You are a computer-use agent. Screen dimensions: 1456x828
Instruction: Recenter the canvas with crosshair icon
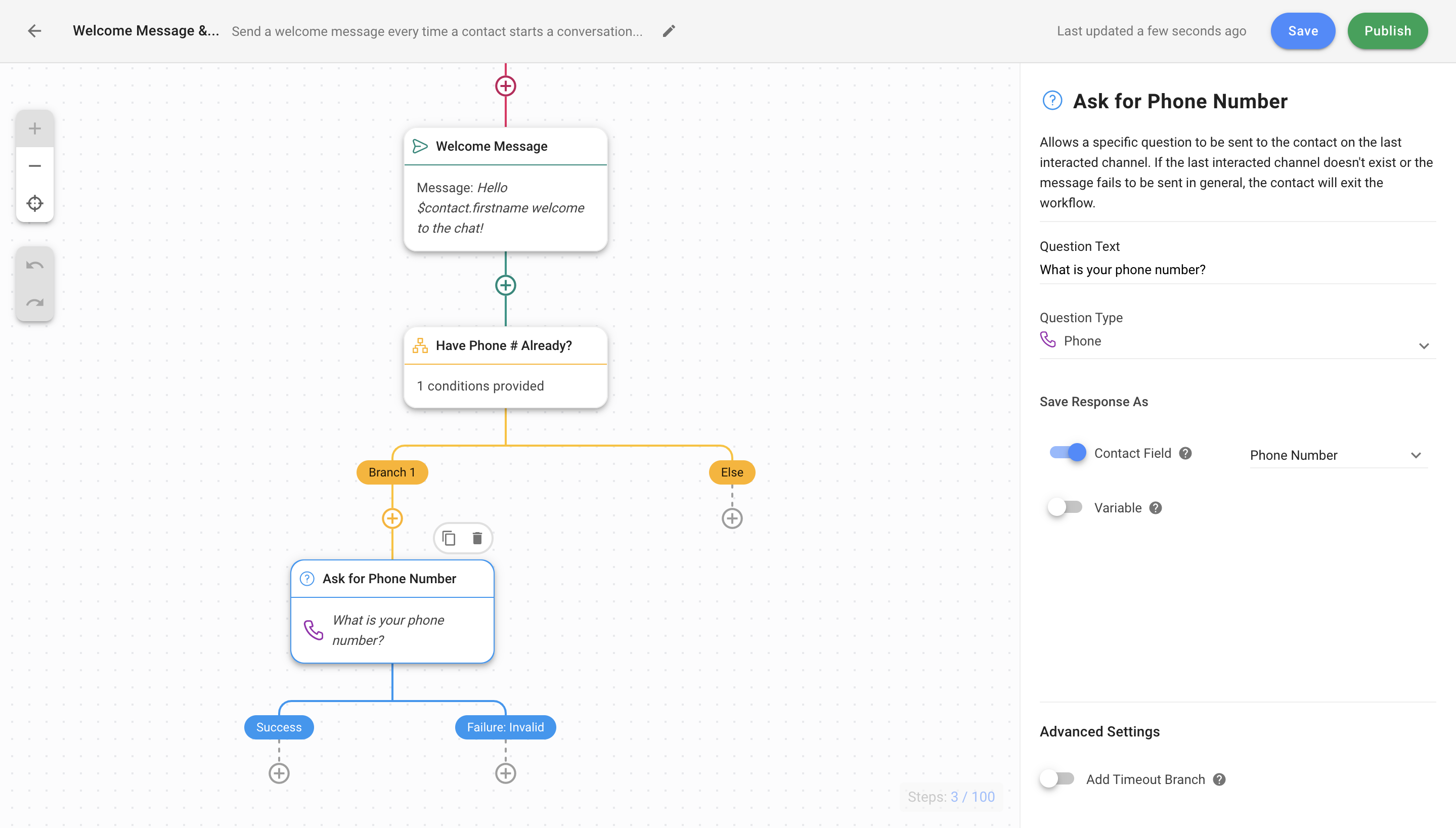coord(35,203)
